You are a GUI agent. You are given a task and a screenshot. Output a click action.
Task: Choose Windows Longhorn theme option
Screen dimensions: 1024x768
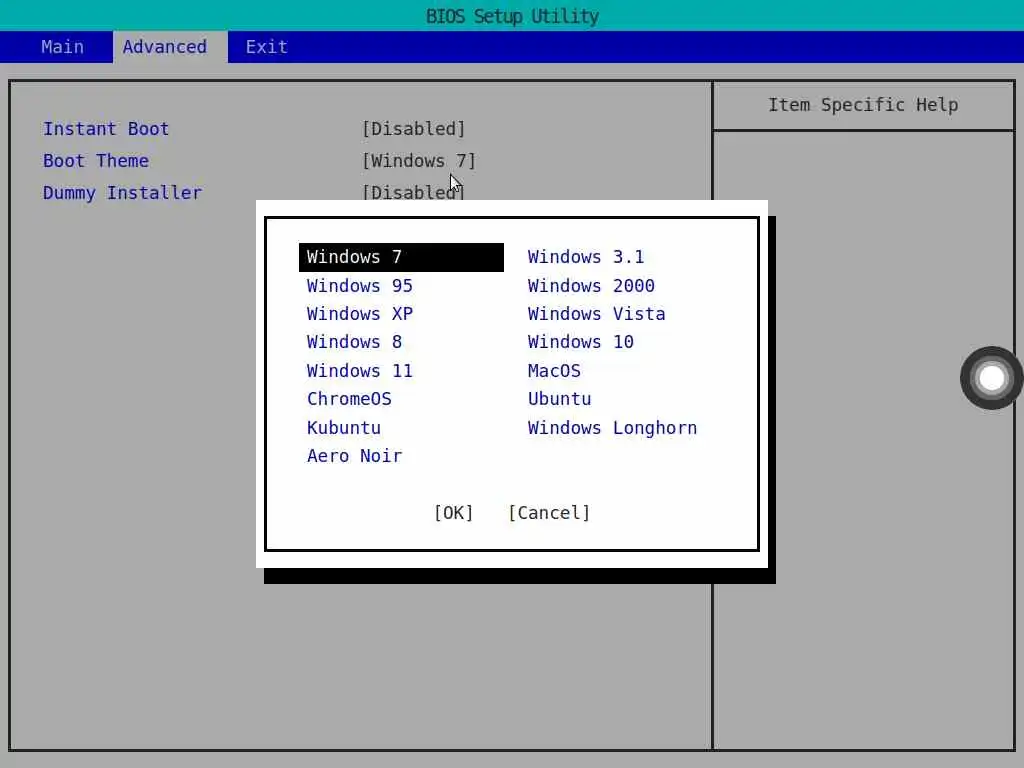(613, 428)
